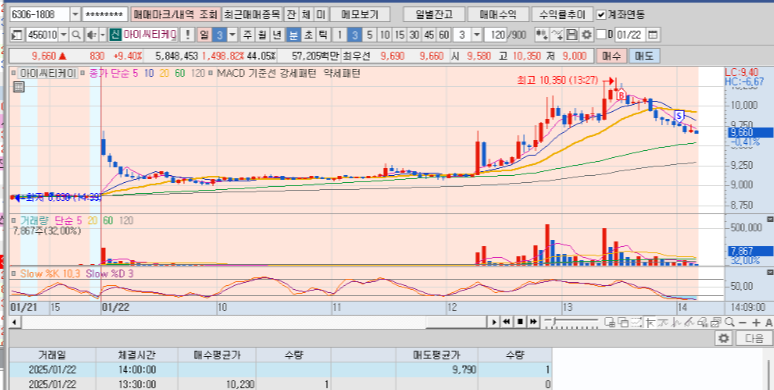Open the interval value 3 dropdown arrow
The height and width of the screenshot is (390, 774).
coord(476,35)
